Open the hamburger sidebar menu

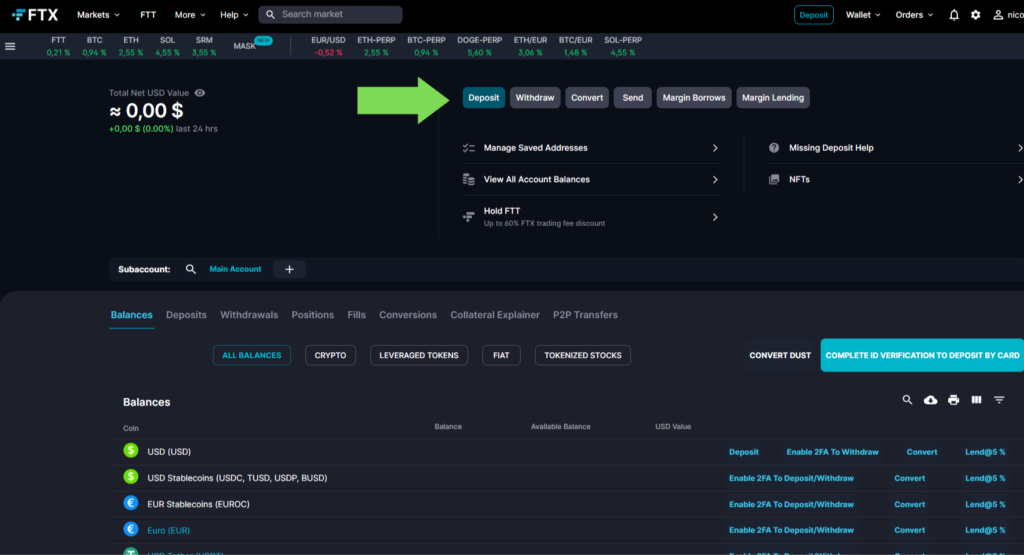pyautogui.click(x=10, y=46)
